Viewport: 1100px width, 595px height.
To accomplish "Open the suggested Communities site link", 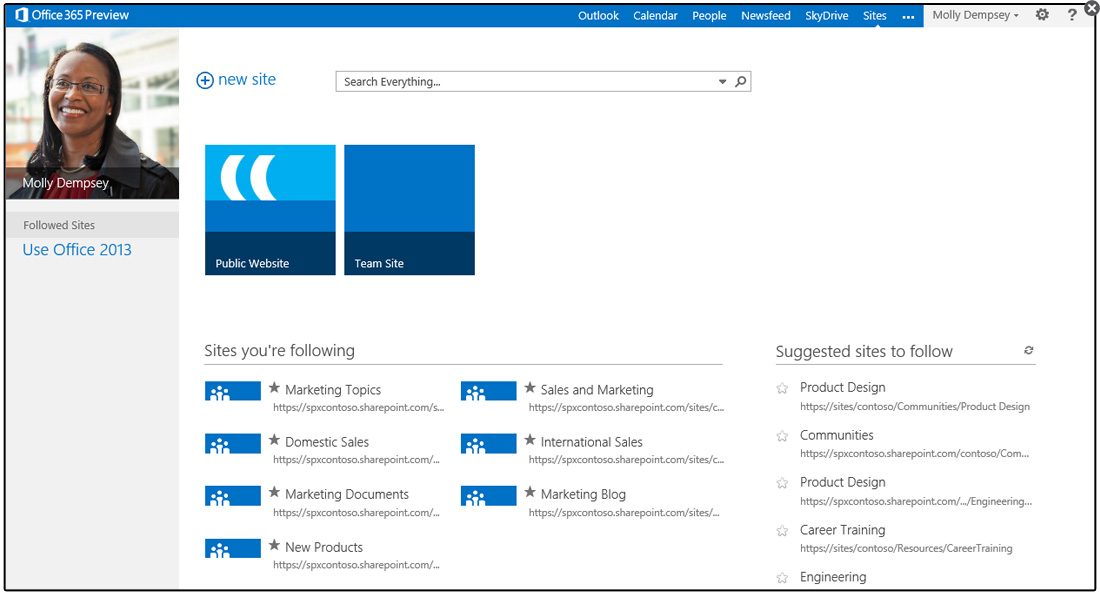I will pyautogui.click(x=836, y=435).
